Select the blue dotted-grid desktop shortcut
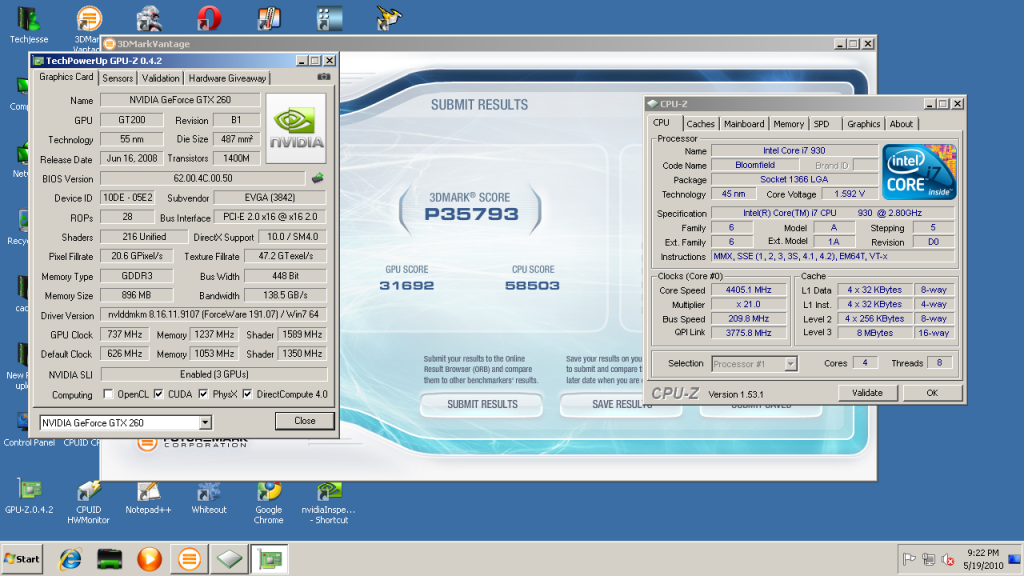Image resolution: width=1024 pixels, height=576 pixels. tap(329, 19)
